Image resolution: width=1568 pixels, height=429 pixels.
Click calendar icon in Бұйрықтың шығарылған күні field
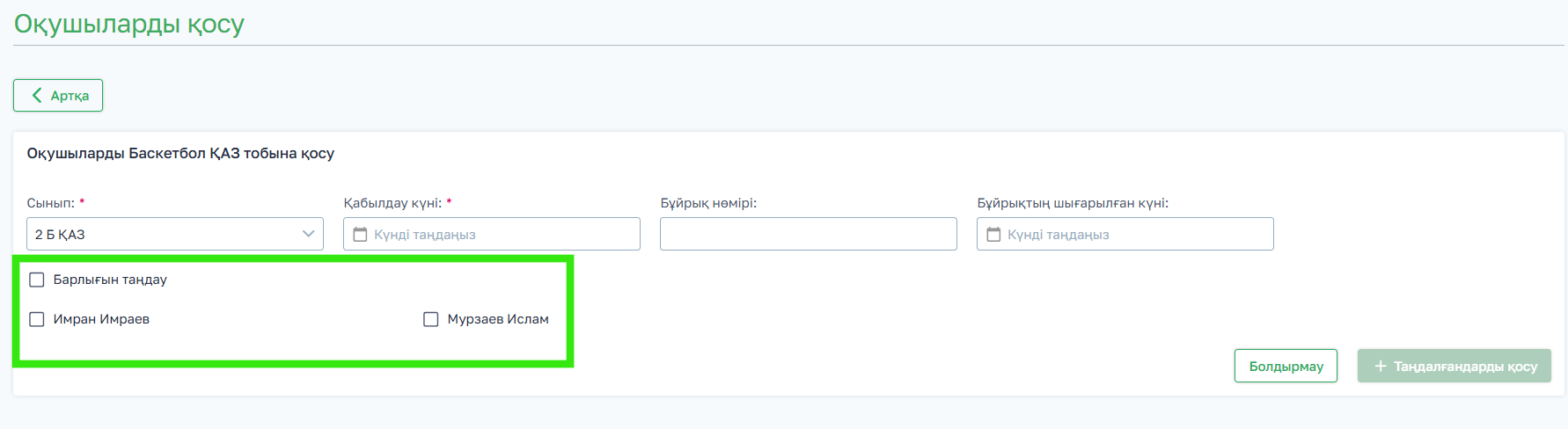point(993,235)
